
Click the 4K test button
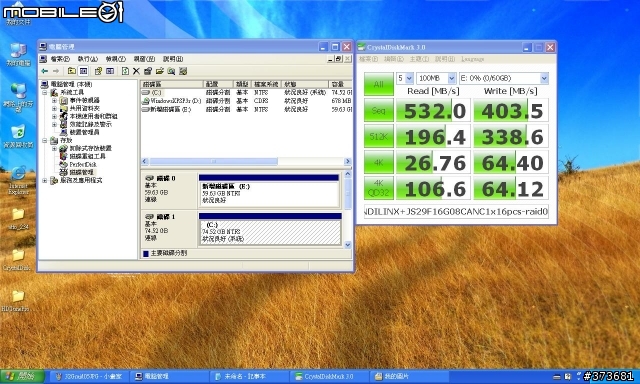[x=378, y=162]
